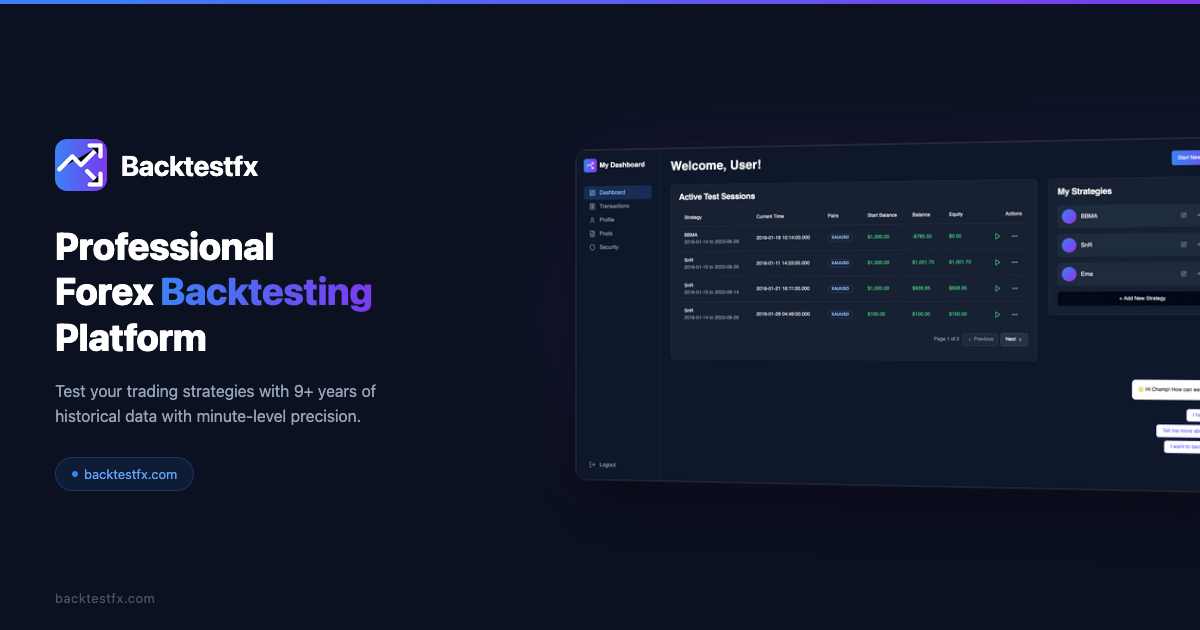Screen dimensions: 1200x630
Task: Click the Backtestfx arrow chart logo
Action: tap(81, 165)
